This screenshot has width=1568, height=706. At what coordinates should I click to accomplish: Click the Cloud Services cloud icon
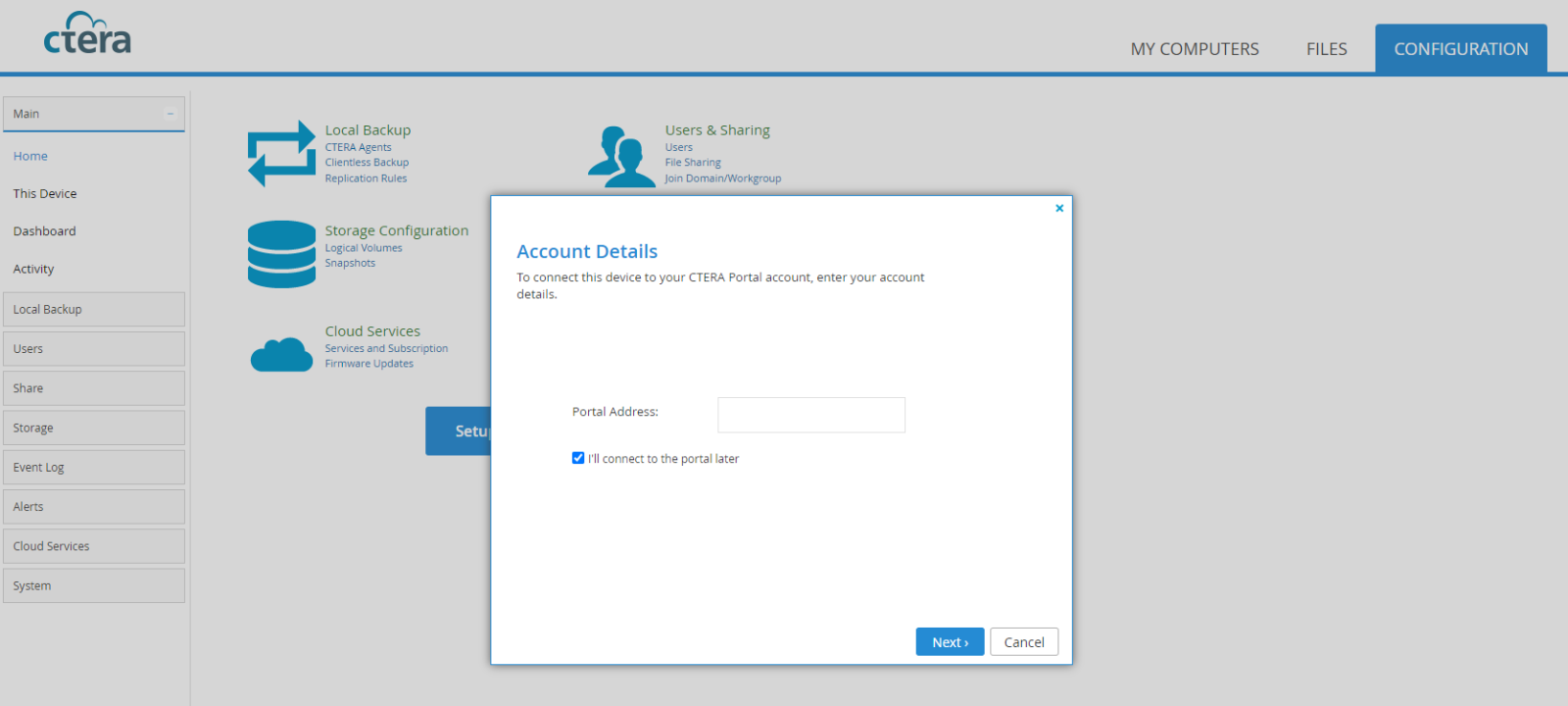[x=281, y=354]
